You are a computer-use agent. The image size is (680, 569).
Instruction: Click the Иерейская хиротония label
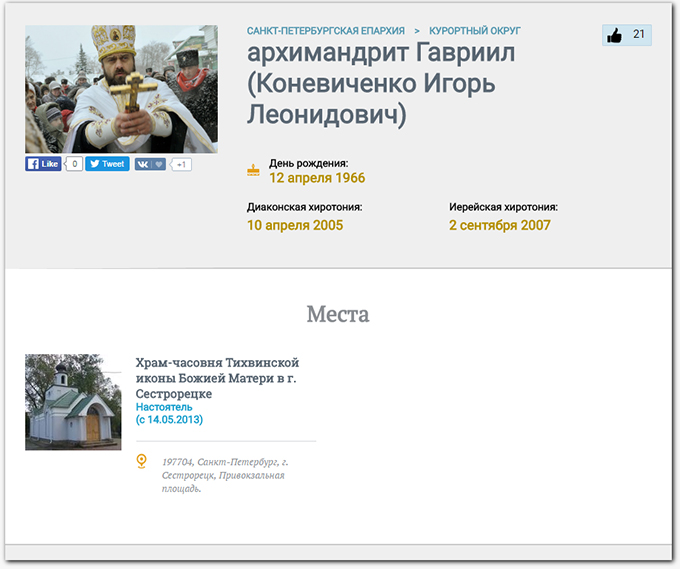[x=503, y=207]
